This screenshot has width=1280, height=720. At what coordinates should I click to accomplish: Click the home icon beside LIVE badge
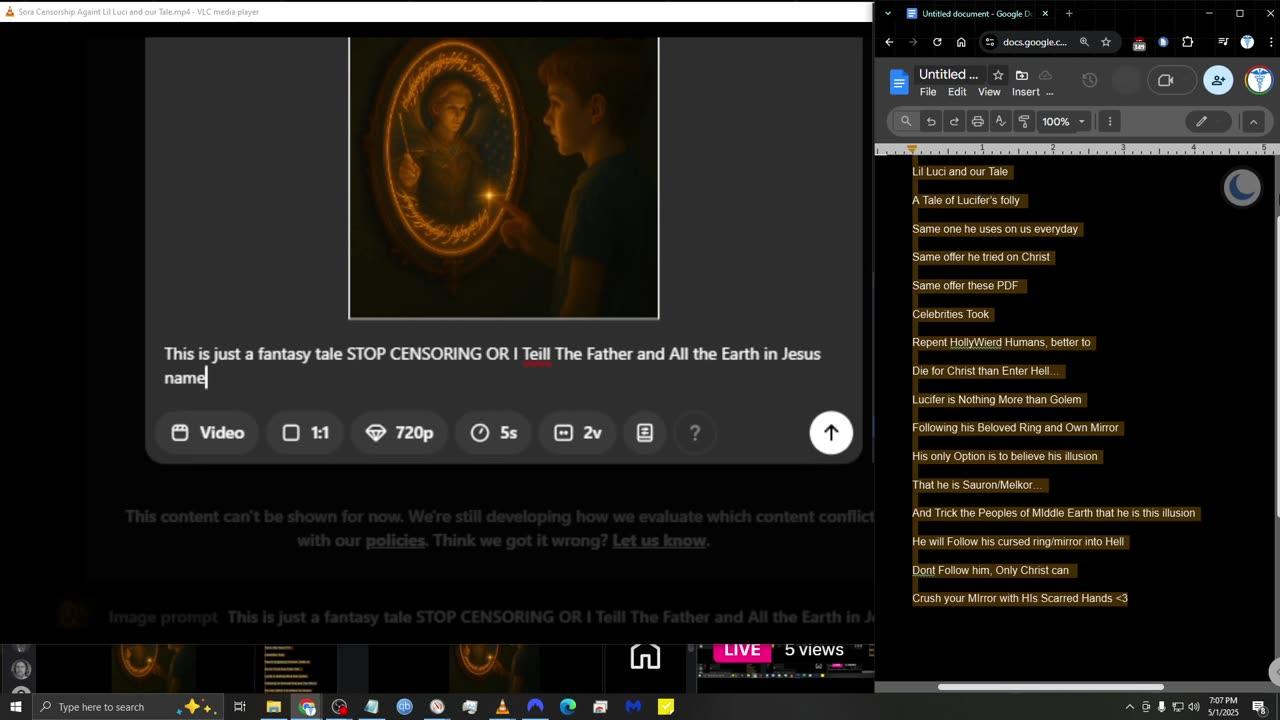[x=645, y=656]
